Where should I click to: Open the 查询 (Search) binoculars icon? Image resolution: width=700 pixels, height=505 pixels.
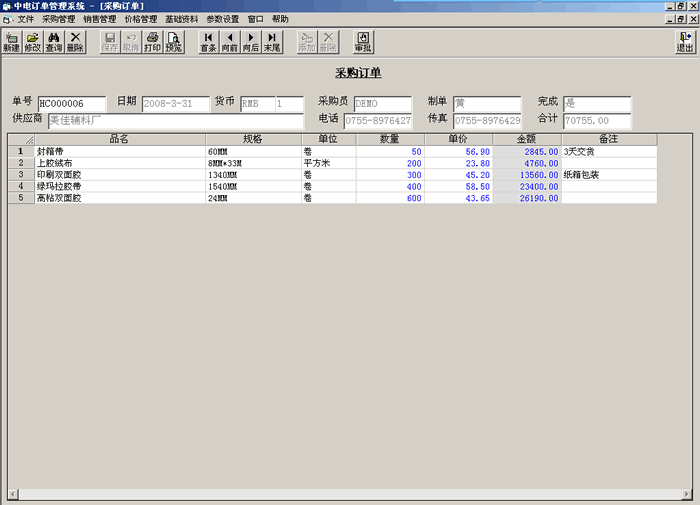pos(54,42)
